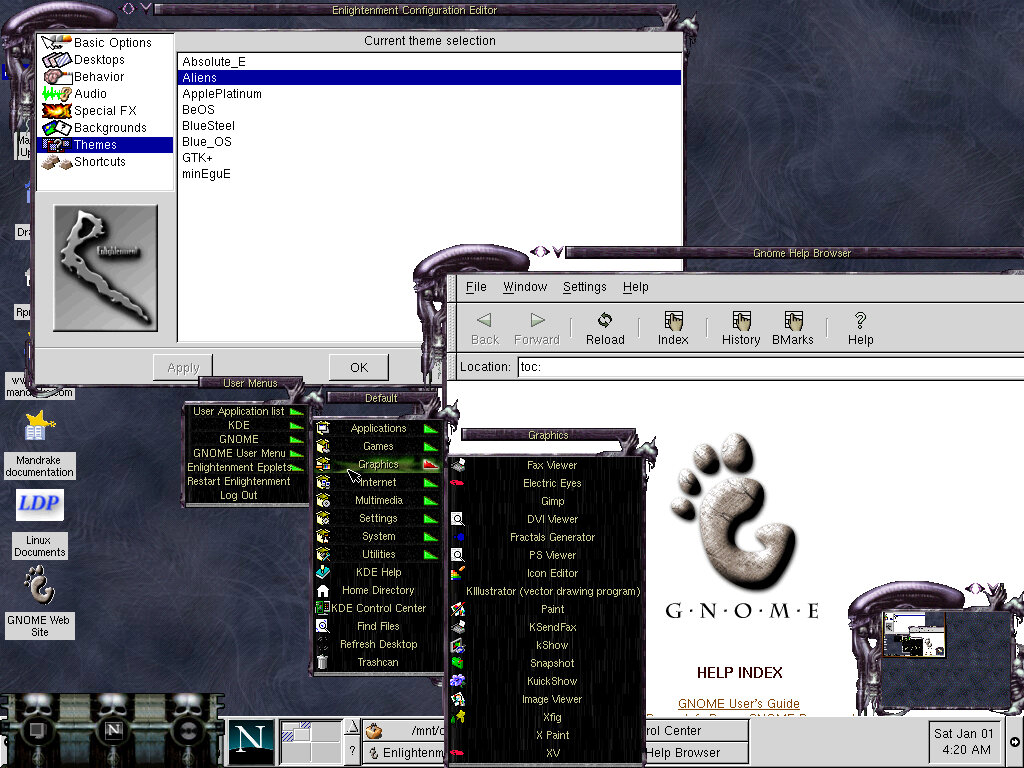Select Gimp from the Graphics menu

tap(552, 501)
